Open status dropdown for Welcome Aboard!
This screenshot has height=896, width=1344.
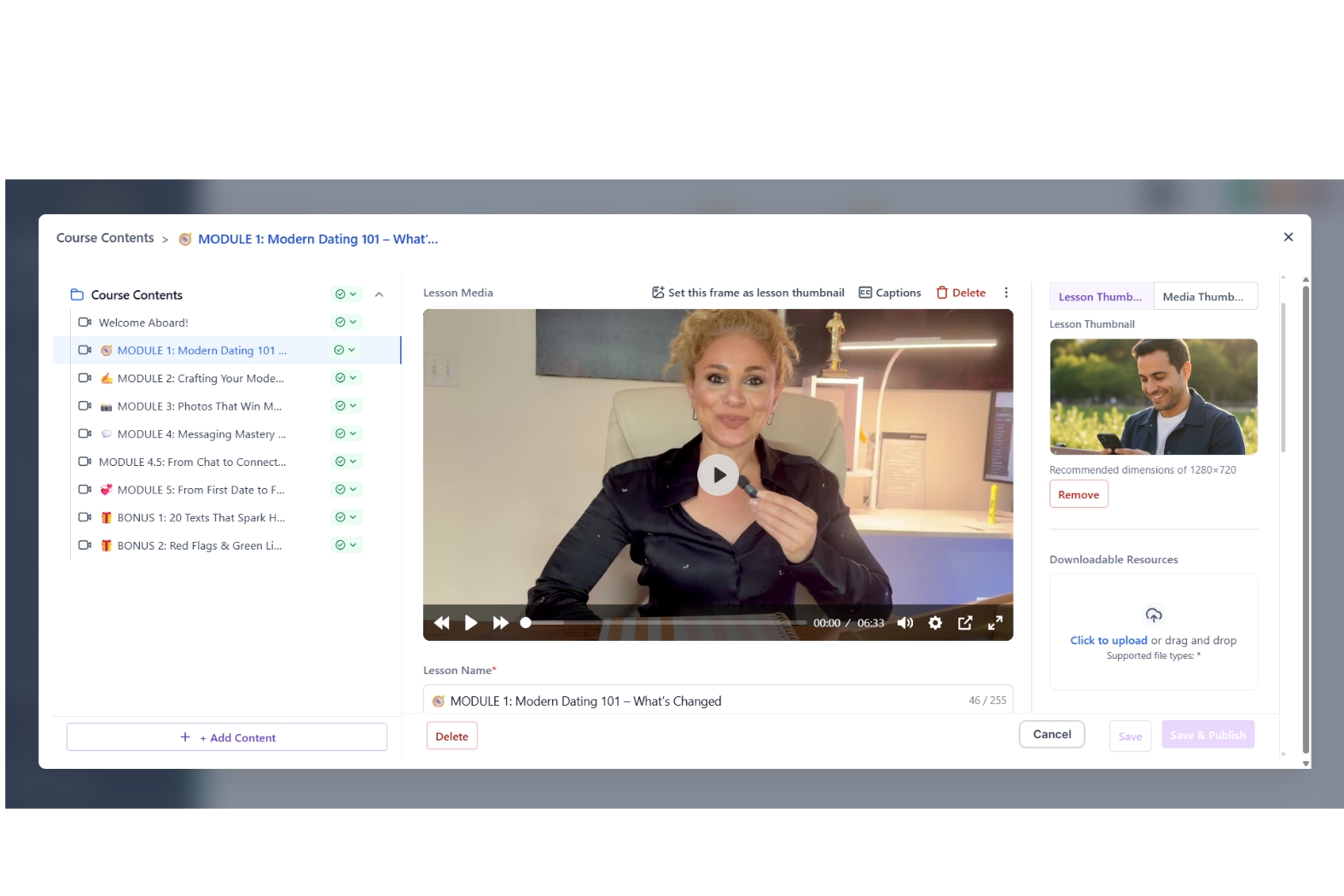point(346,323)
